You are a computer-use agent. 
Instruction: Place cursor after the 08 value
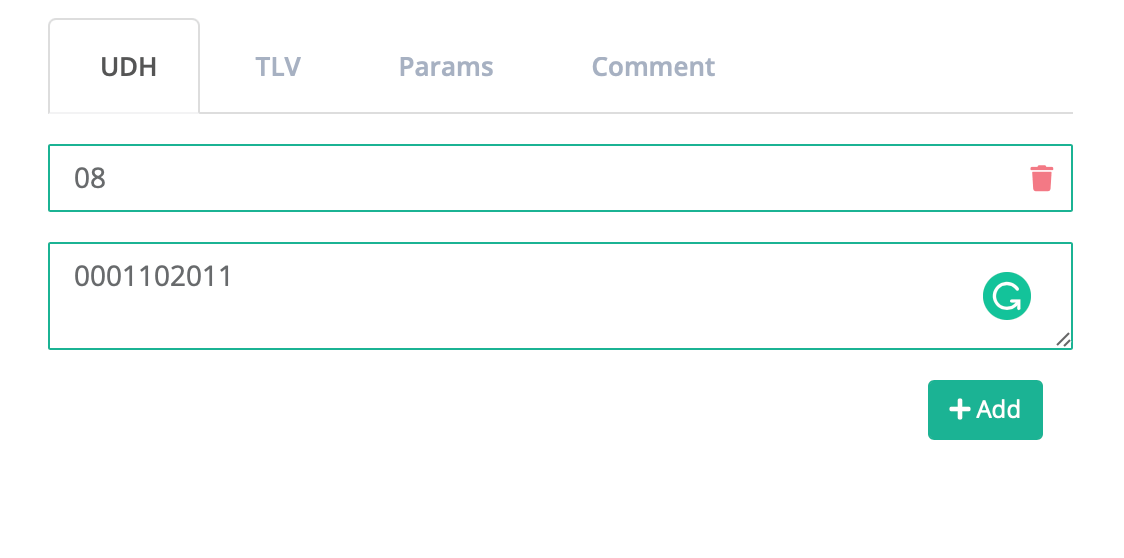tap(107, 178)
